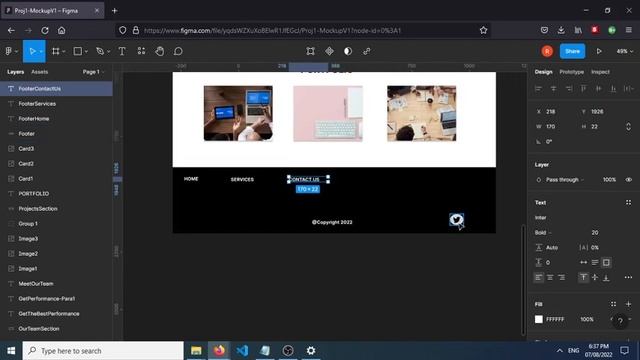This screenshot has height=360, width=640.
Task: Open Text styles four-dot icon
Action: pyautogui.click(x=628, y=202)
